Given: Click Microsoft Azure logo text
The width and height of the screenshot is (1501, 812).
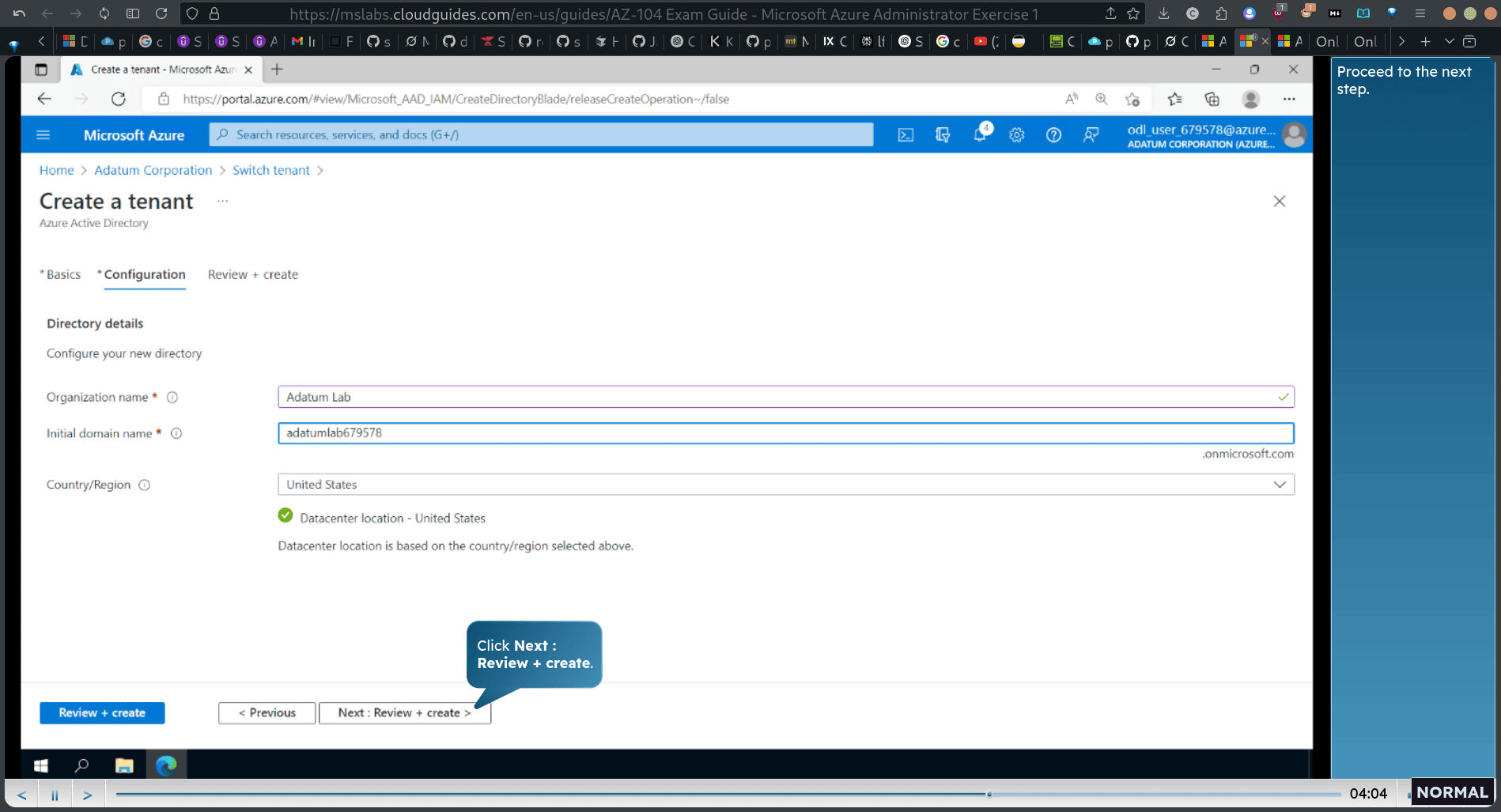Looking at the screenshot, I should pyautogui.click(x=134, y=135).
